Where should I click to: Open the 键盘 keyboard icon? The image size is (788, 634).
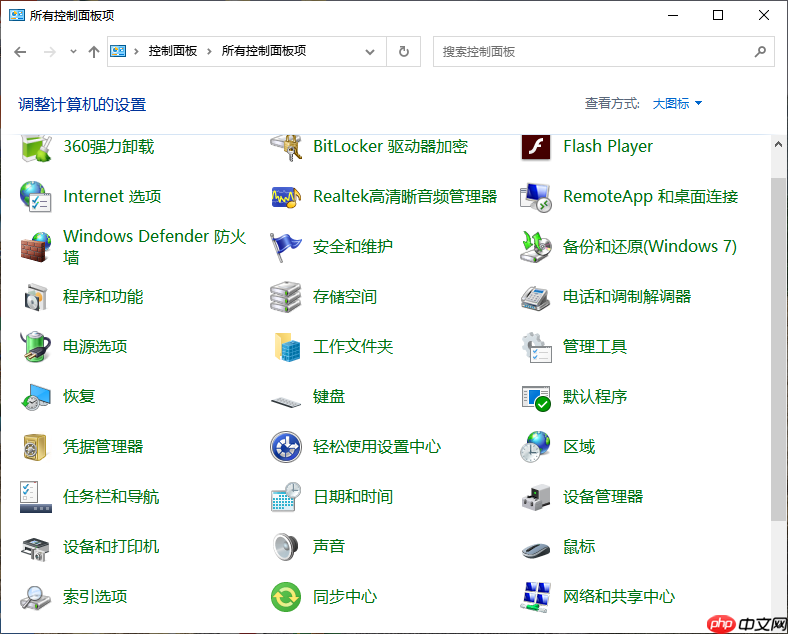tap(286, 401)
